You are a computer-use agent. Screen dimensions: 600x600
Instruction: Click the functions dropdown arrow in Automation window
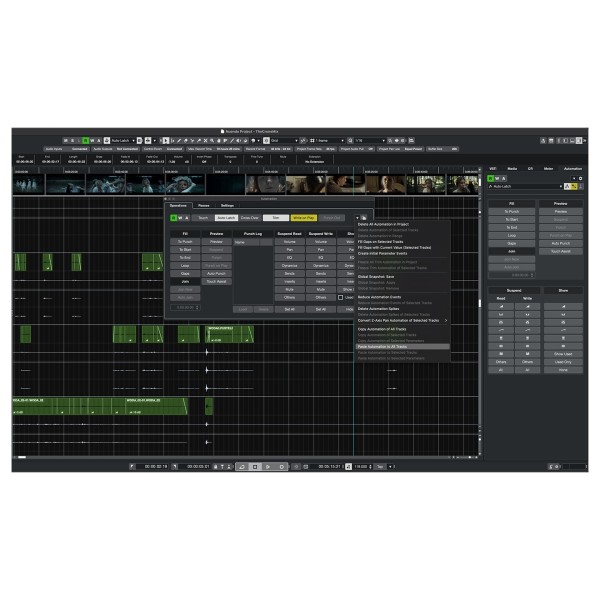click(357, 218)
